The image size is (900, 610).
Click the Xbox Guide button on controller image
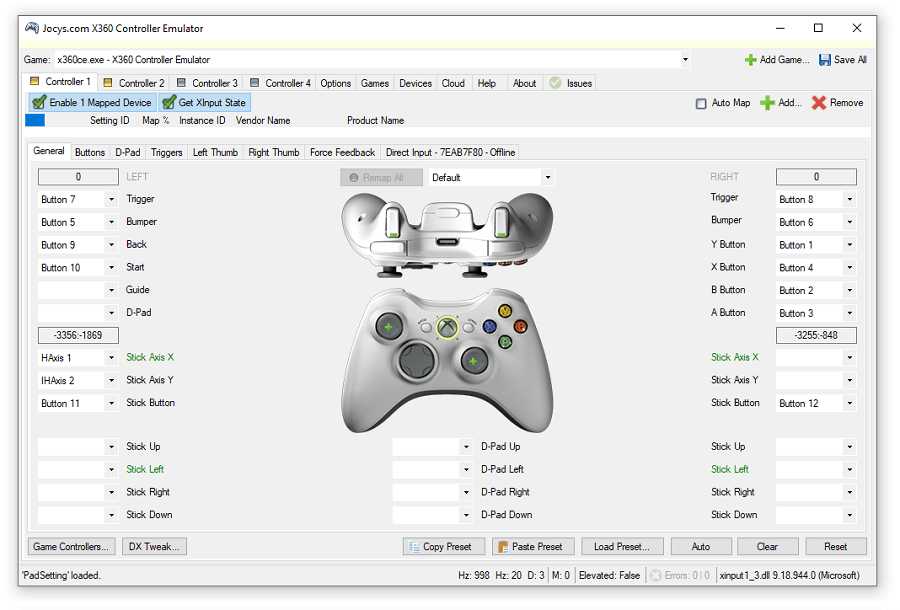[x=447, y=328]
